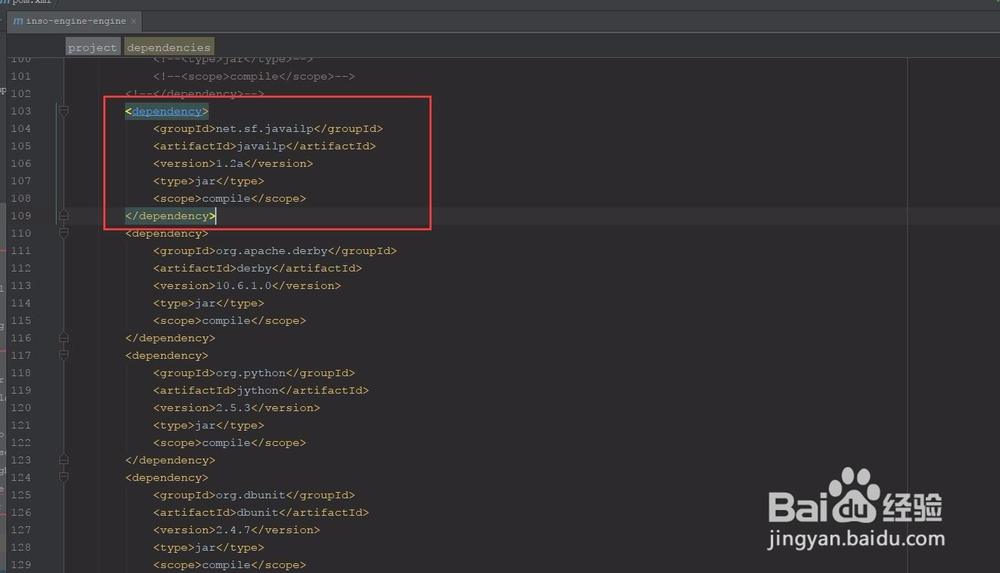Click scope compile on line 115
This screenshot has width=1000, height=573.
point(229,320)
